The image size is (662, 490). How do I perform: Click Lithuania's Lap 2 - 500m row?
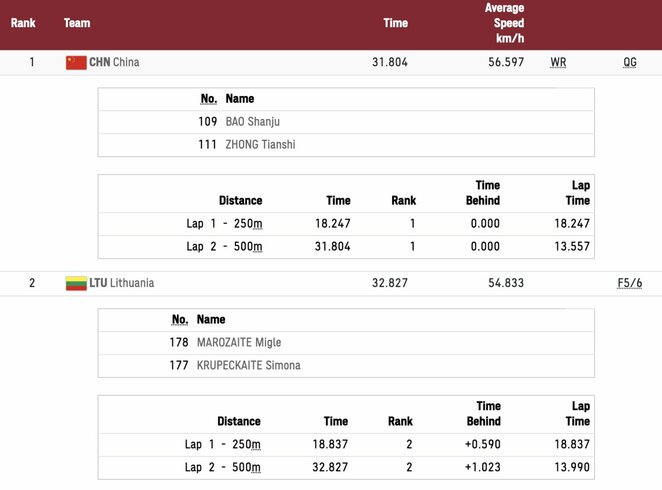222,467
